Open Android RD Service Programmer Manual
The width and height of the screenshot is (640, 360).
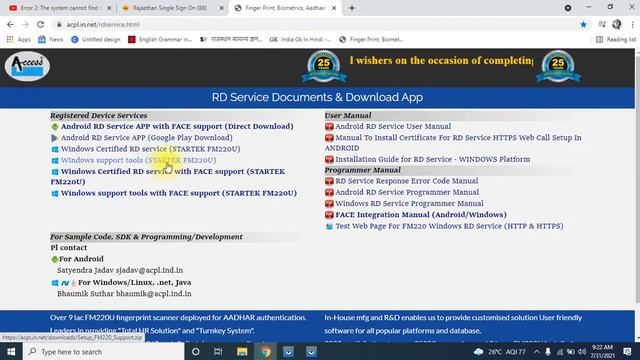click(x=407, y=192)
